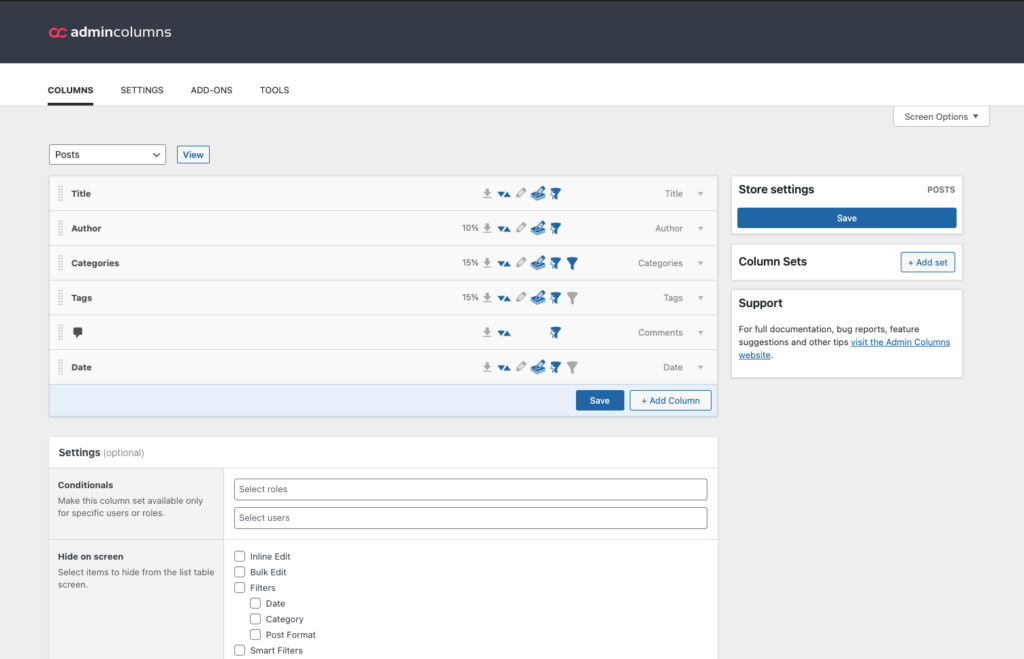The image size is (1024, 659).
Task: Toggle sorting icon in the Author row
Action: tap(504, 229)
